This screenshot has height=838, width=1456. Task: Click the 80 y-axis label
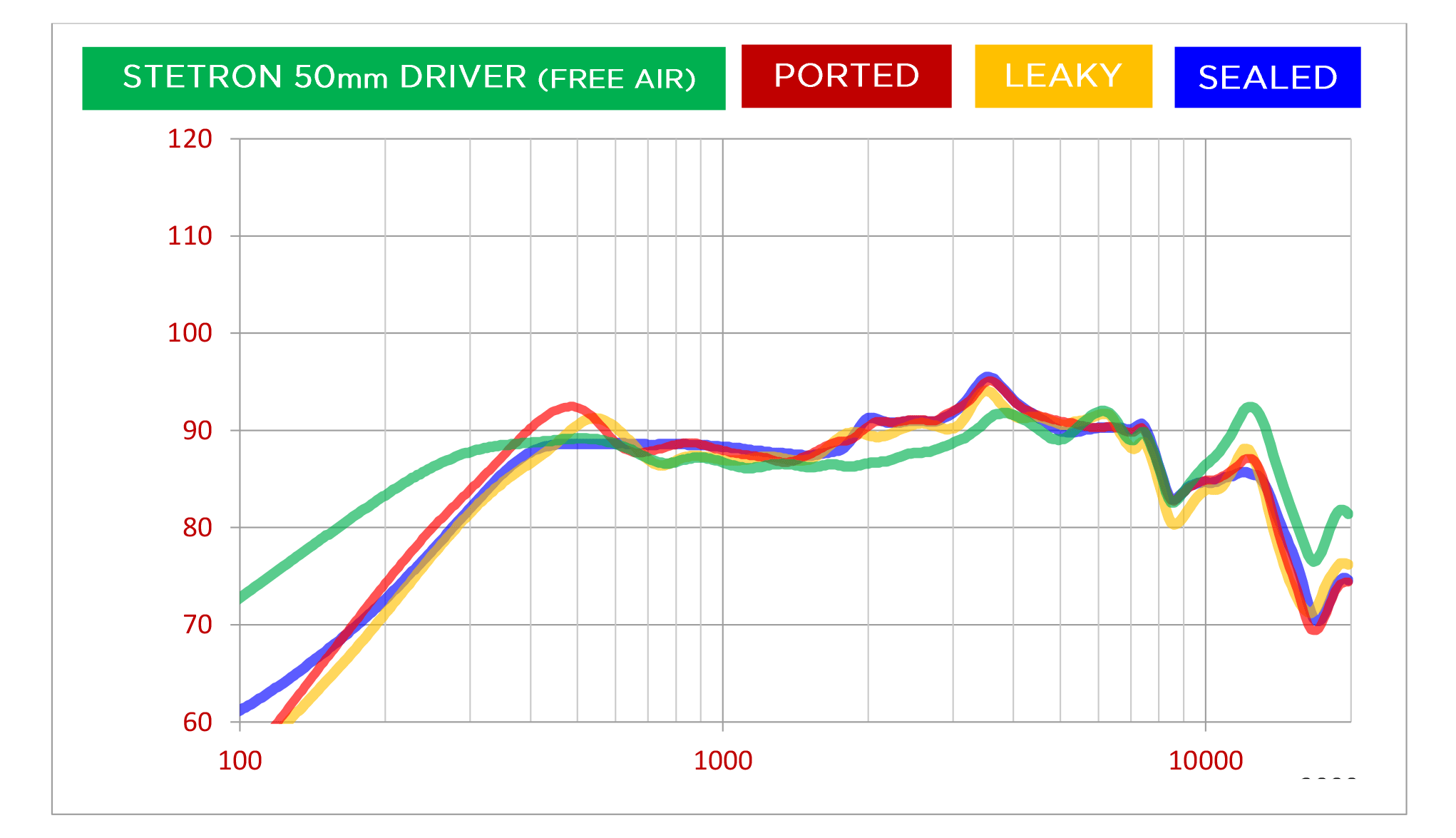pos(198,528)
